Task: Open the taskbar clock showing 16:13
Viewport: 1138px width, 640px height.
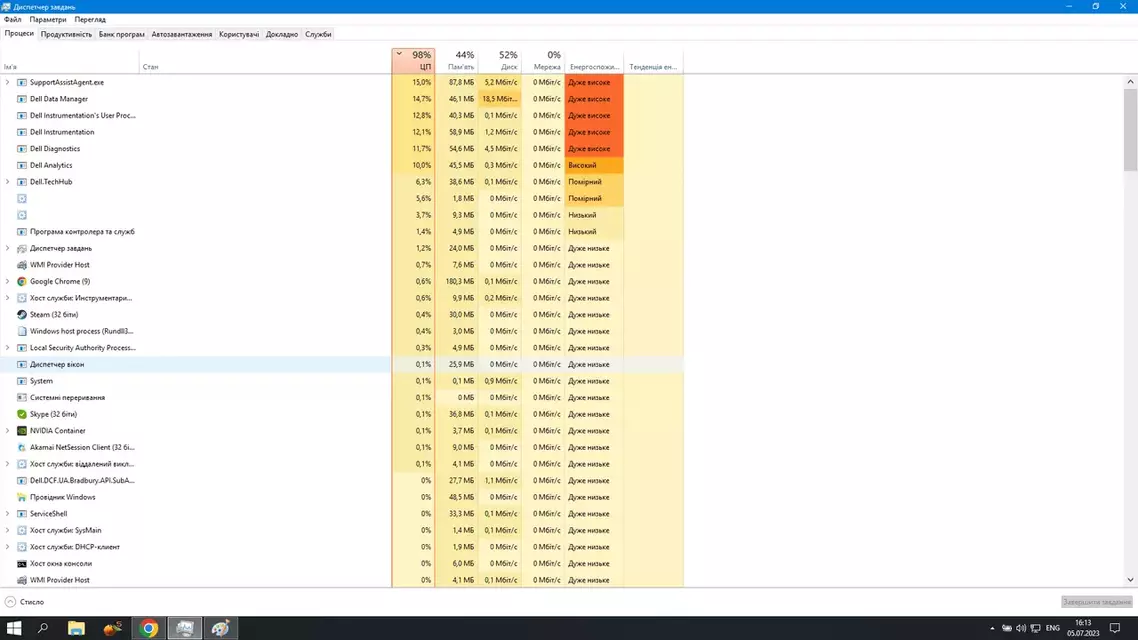Action: click(x=1083, y=628)
